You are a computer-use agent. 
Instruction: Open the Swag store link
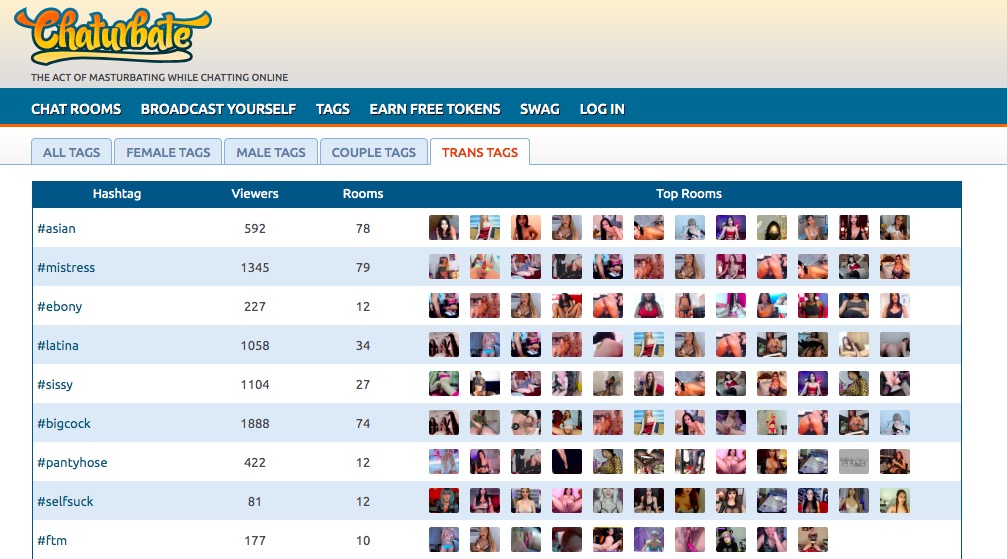tap(540, 109)
